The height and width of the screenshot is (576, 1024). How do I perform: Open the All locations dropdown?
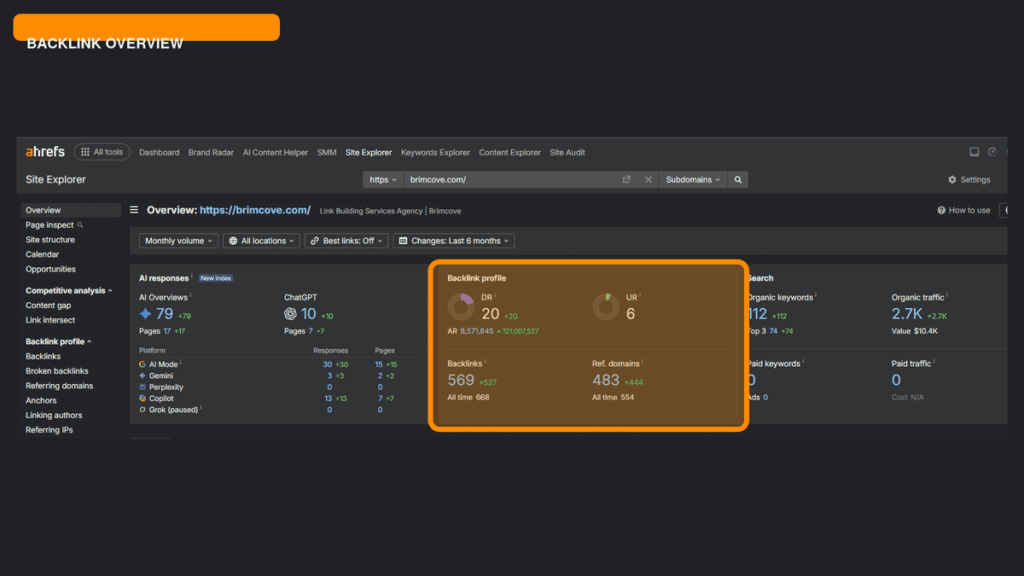pyautogui.click(x=261, y=241)
